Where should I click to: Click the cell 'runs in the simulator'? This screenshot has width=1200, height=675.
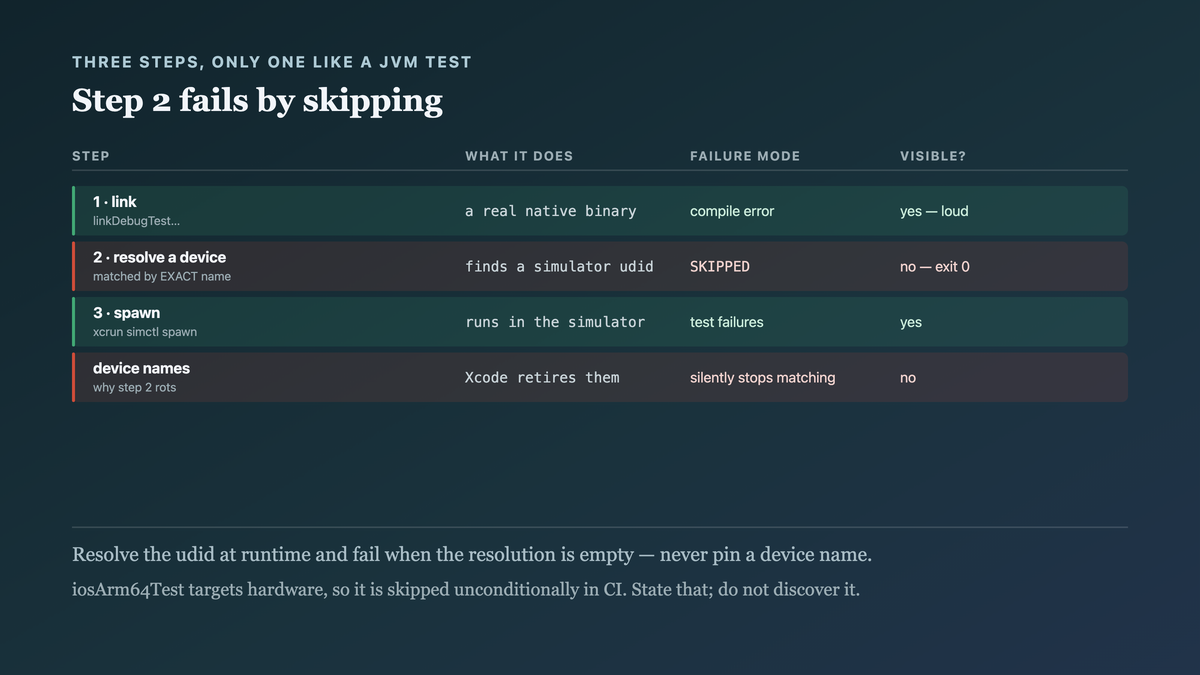[x=555, y=322]
